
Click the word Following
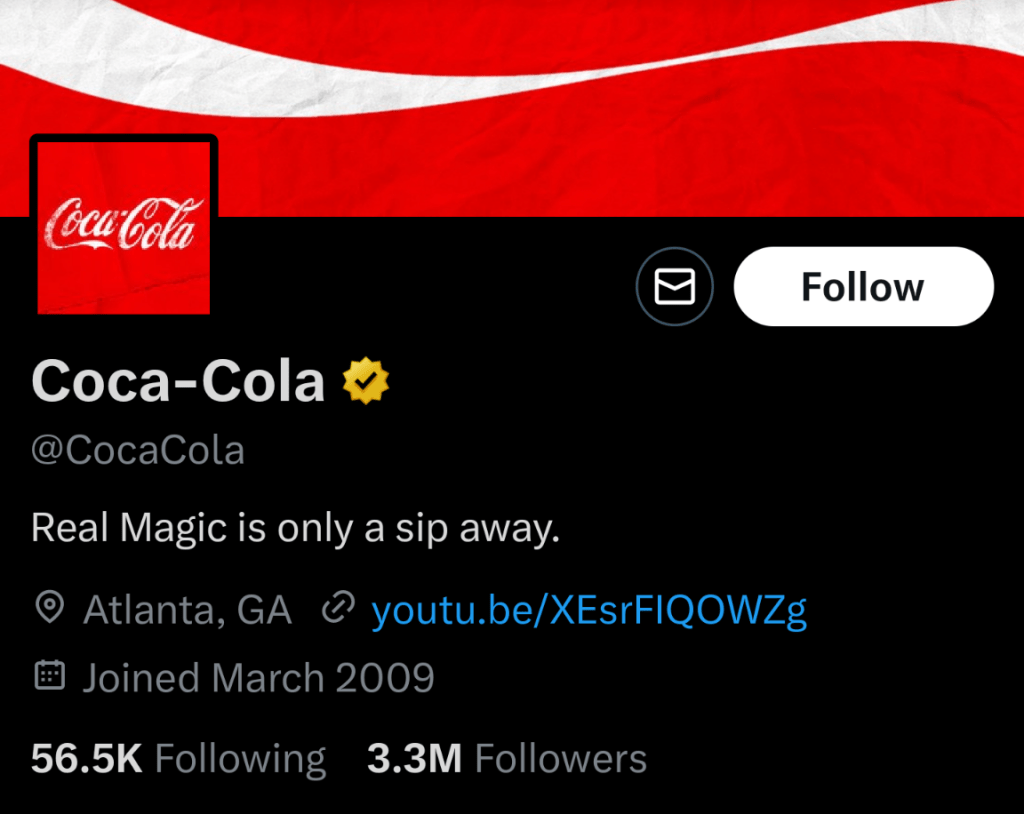241,760
